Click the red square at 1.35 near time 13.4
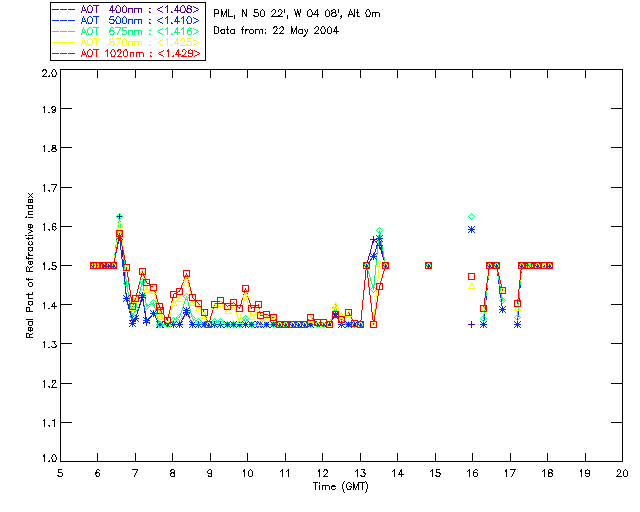The width and height of the screenshot is (640, 512). click(373, 325)
